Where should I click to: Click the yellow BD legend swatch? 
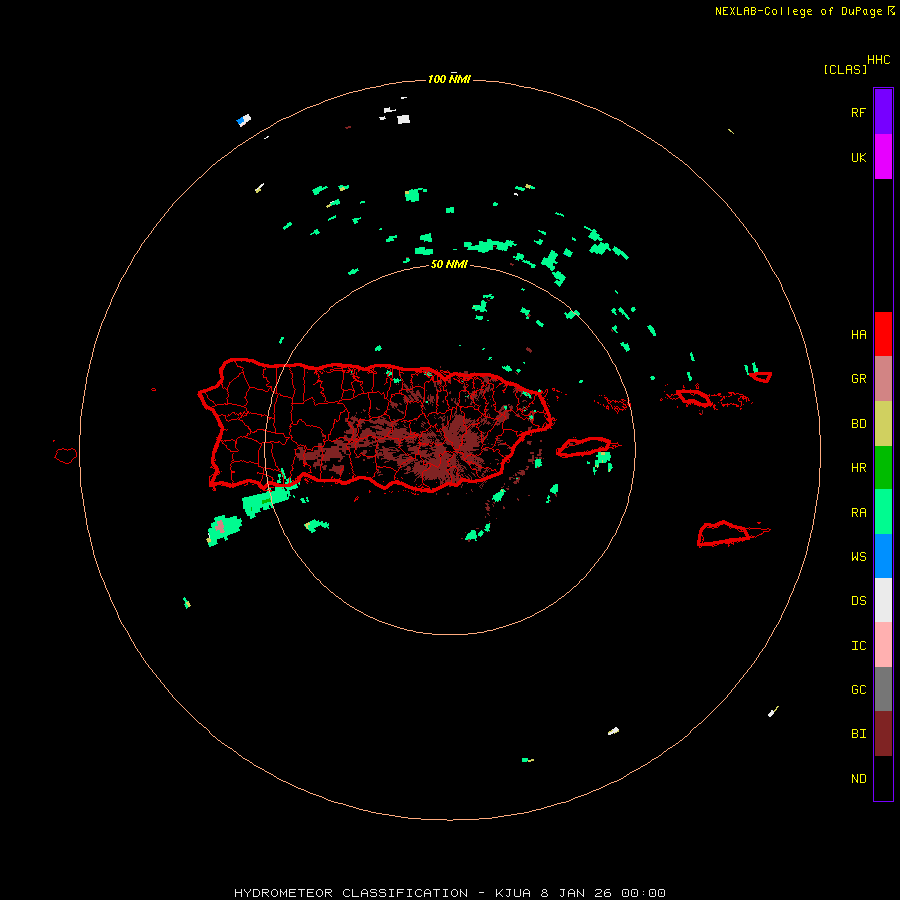[x=883, y=424]
